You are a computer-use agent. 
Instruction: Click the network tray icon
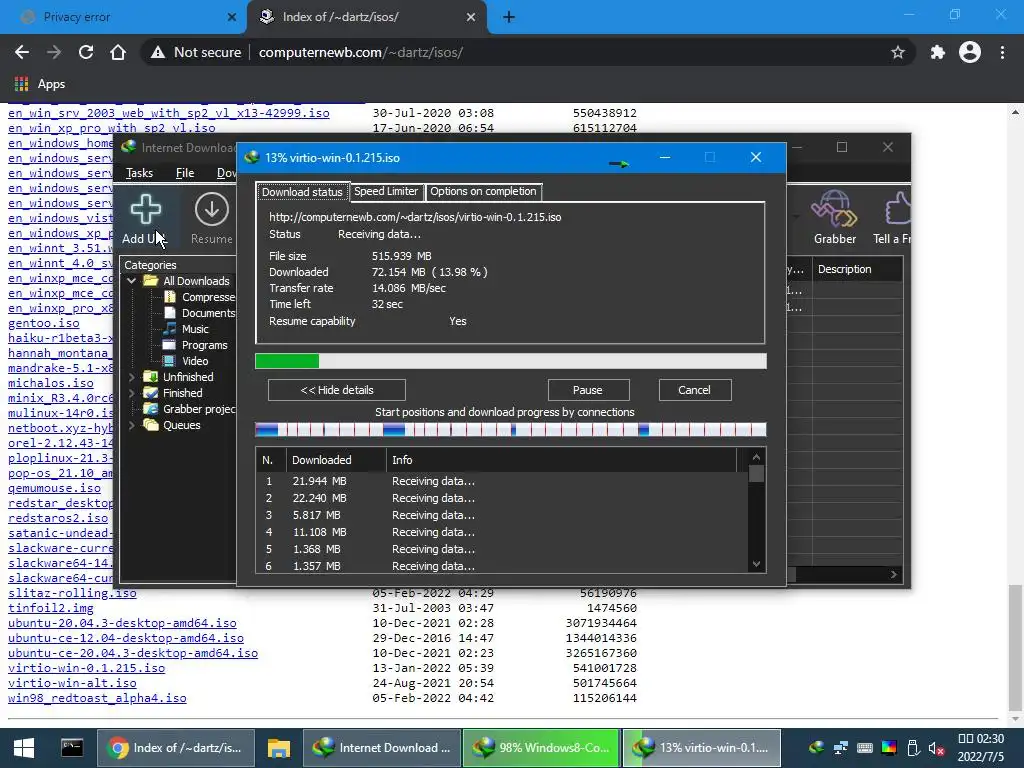coord(840,748)
